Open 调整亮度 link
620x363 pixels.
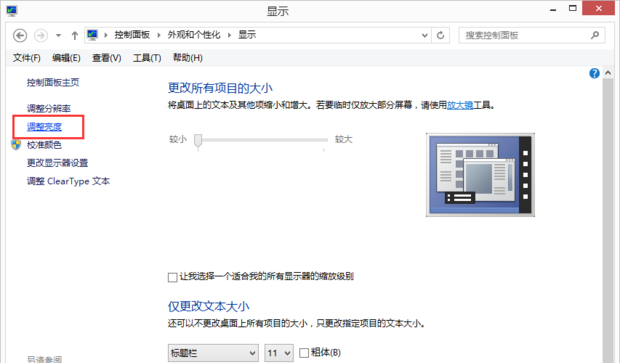coord(44,127)
